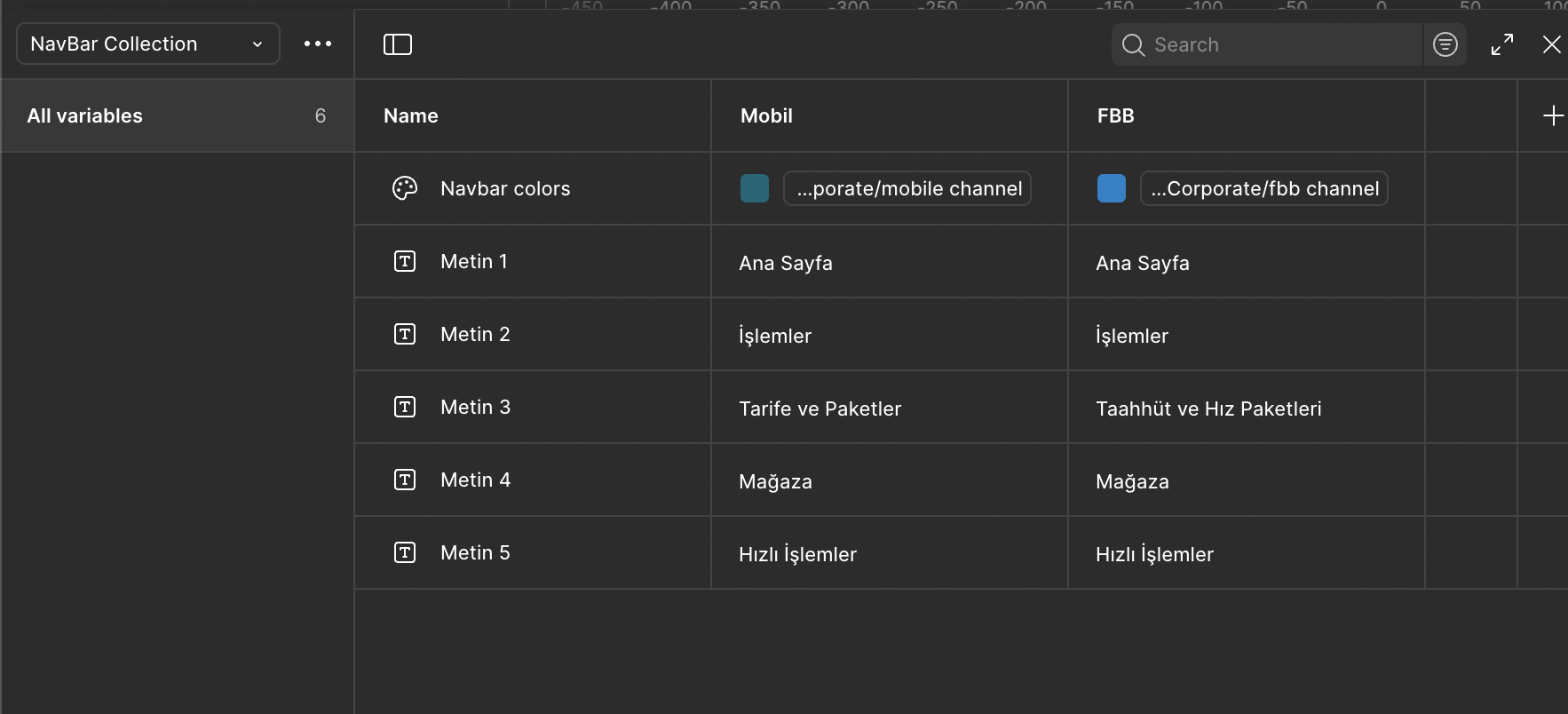Click the Navbar colors palette icon
This screenshot has height=714, width=1568.
[405, 188]
